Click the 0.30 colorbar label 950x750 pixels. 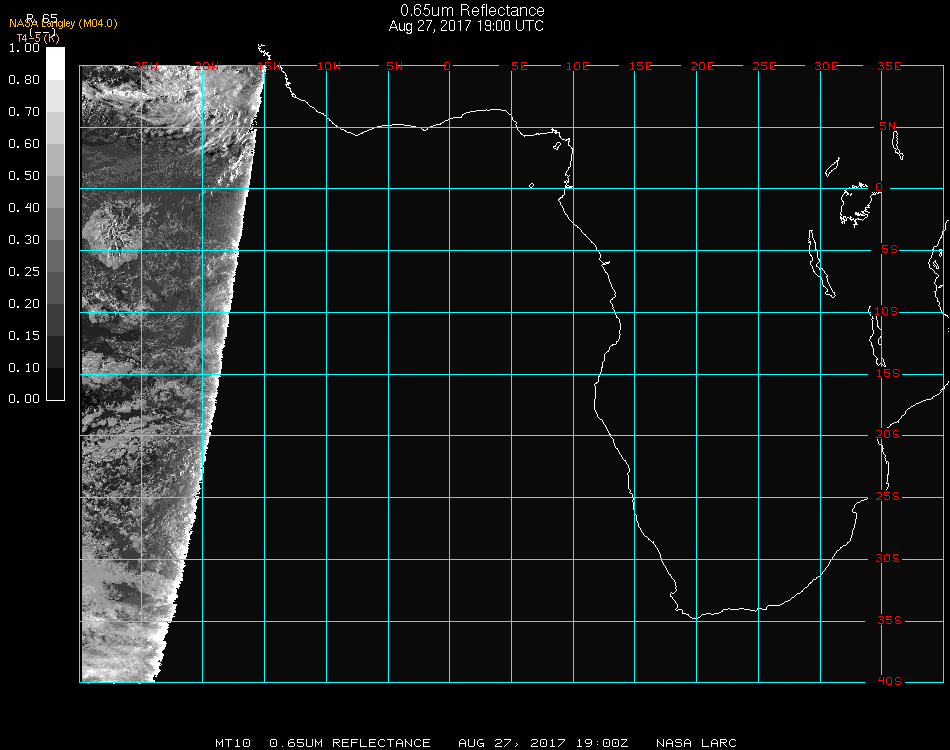[24, 240]
